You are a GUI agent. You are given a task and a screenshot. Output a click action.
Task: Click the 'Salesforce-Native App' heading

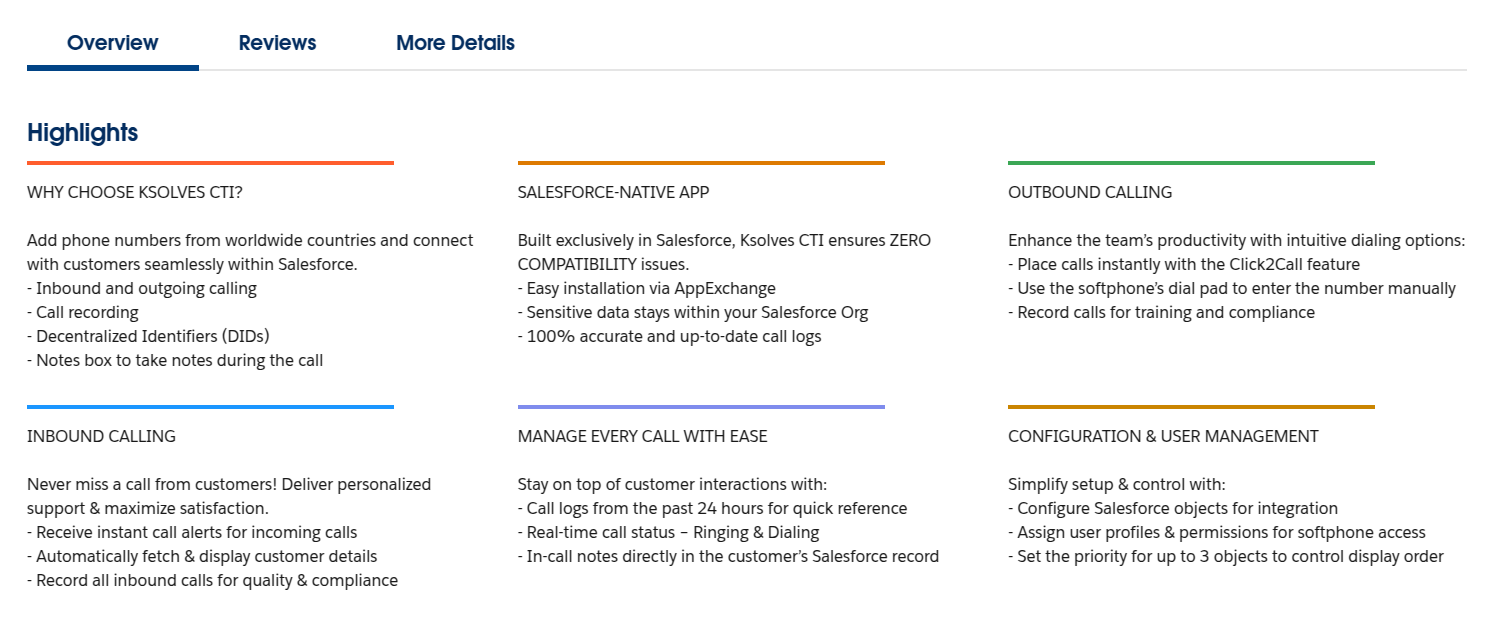(x=613, y=192)
